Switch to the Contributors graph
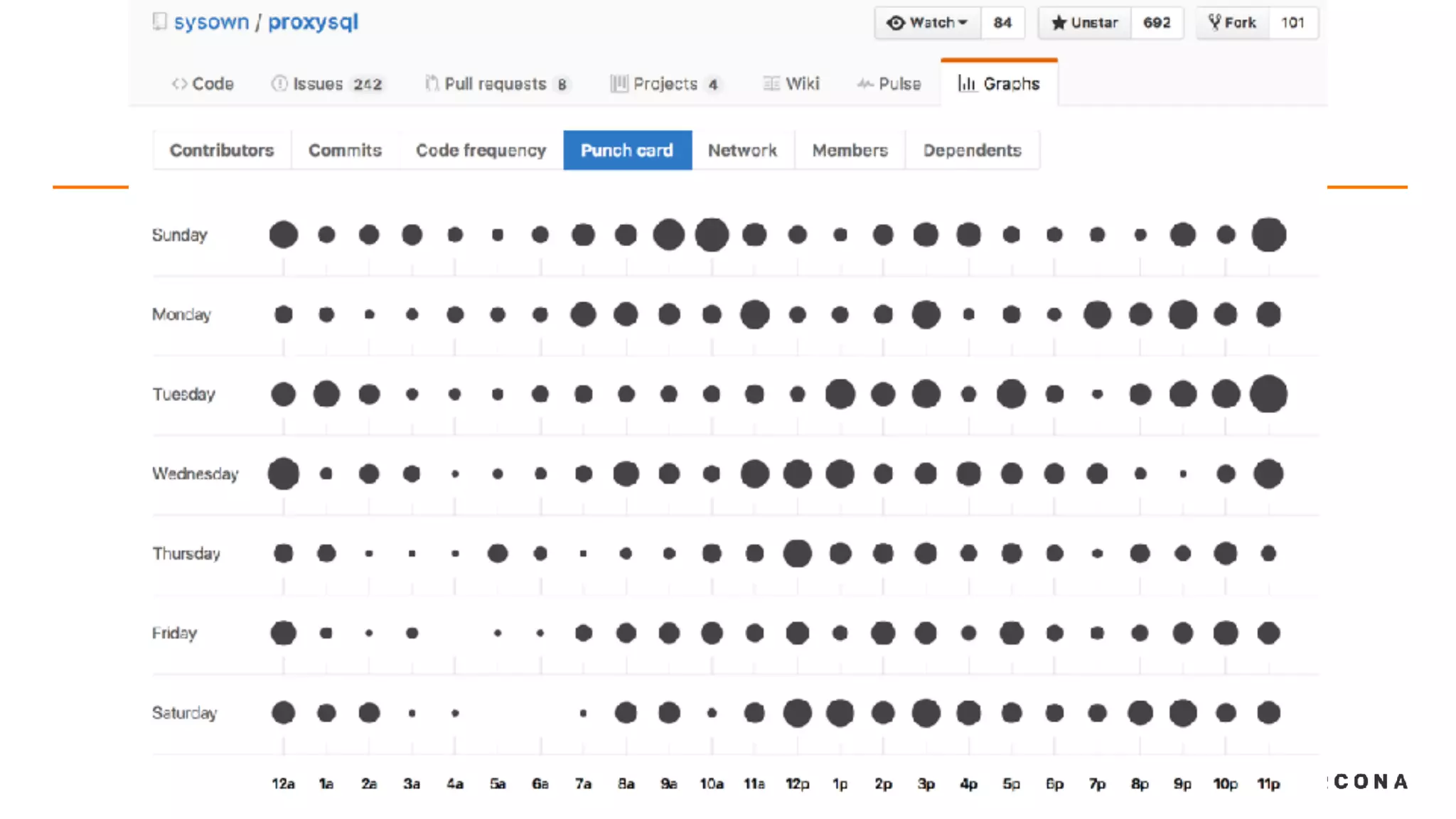Image resolution: width=1456 pixels, height=819 pixels. (222, 150)
